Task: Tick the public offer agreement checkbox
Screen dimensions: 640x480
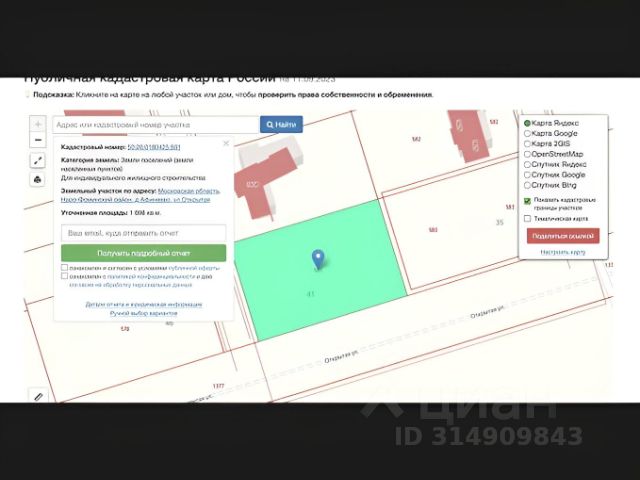Action: (64, 268)
